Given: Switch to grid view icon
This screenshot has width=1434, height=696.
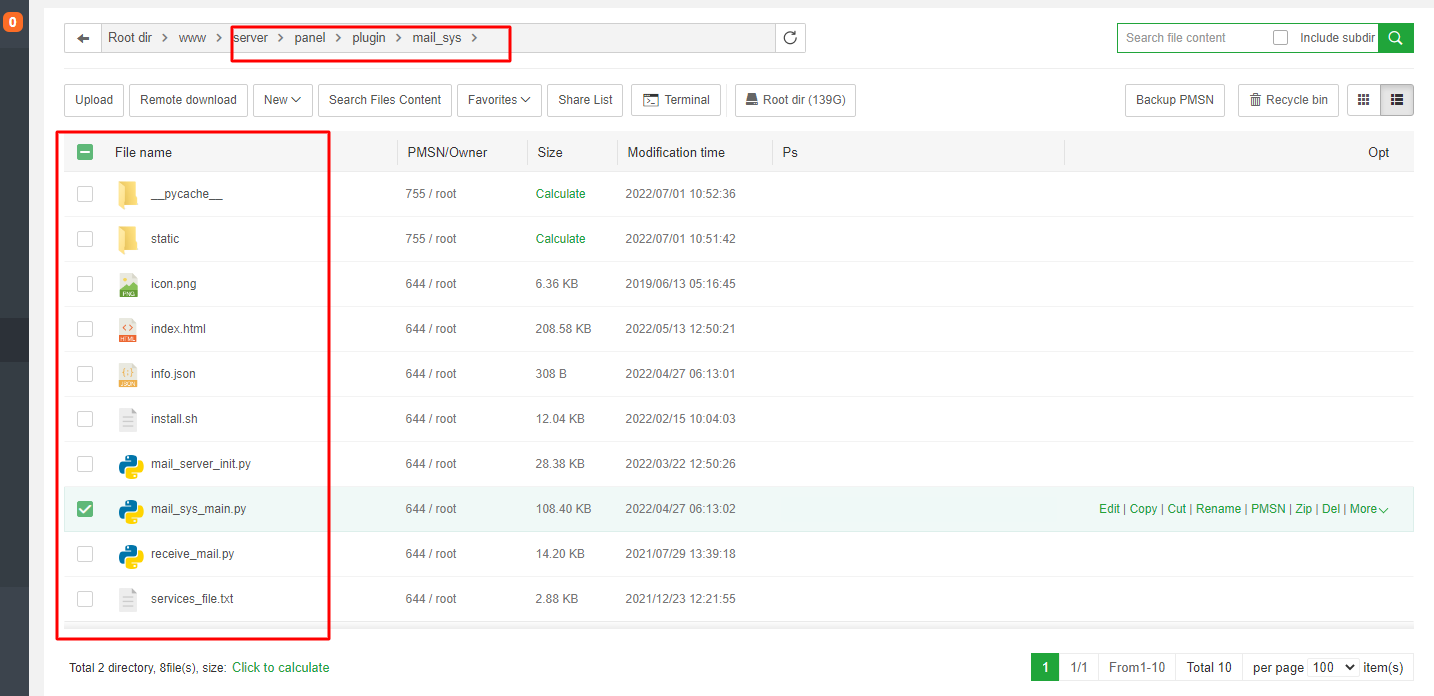Looking at the screenshot, I should click(1363, 100).
